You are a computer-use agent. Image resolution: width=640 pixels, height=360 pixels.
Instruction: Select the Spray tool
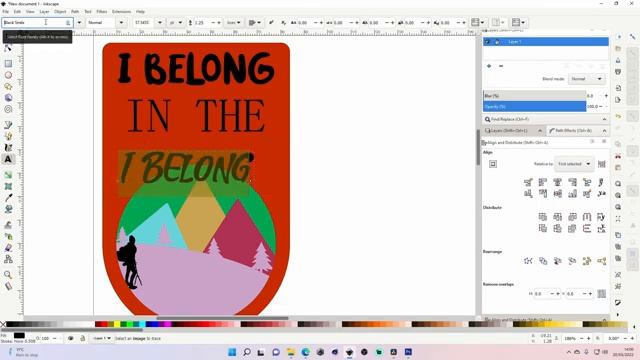pos(8,236)
